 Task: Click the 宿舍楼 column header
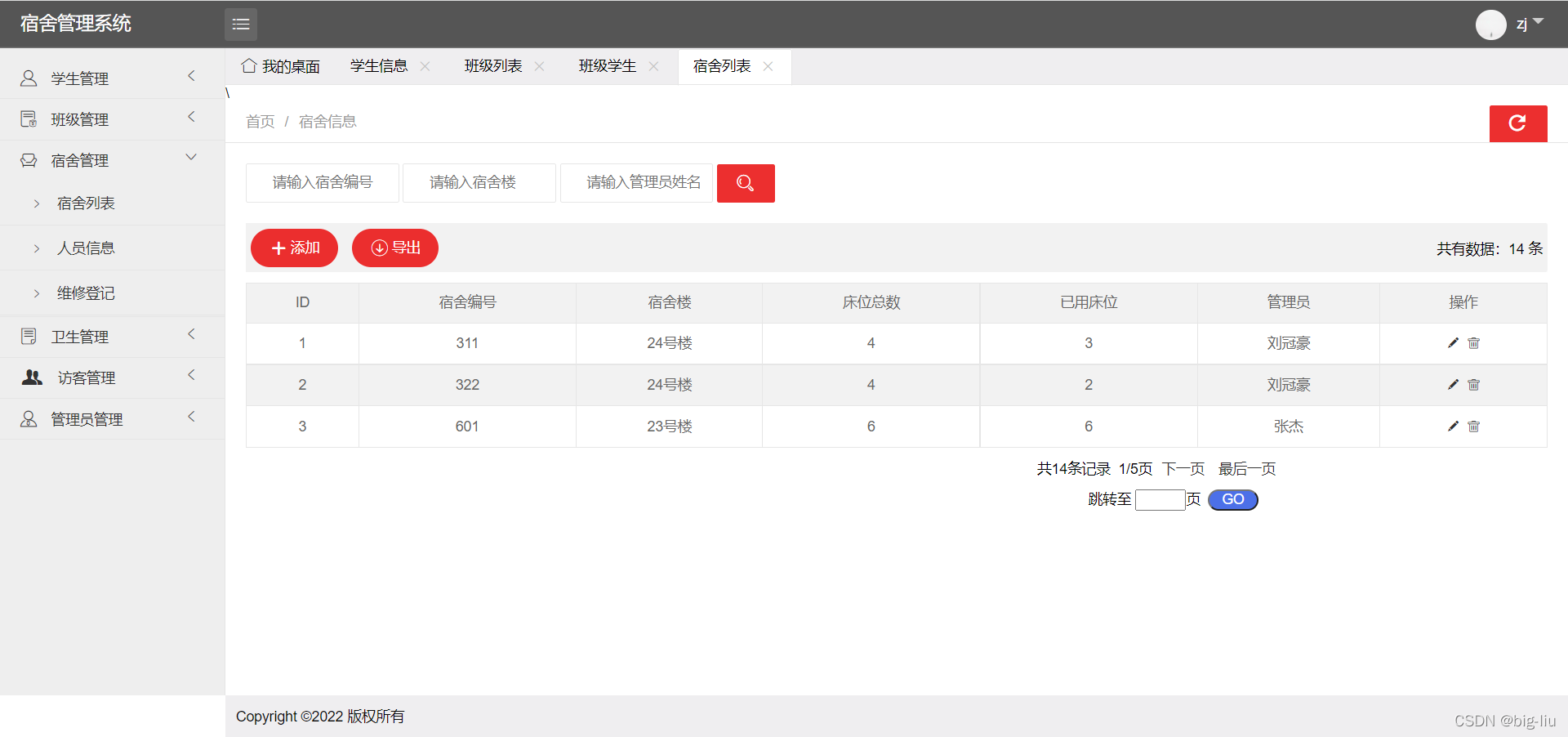click(670, 302)
